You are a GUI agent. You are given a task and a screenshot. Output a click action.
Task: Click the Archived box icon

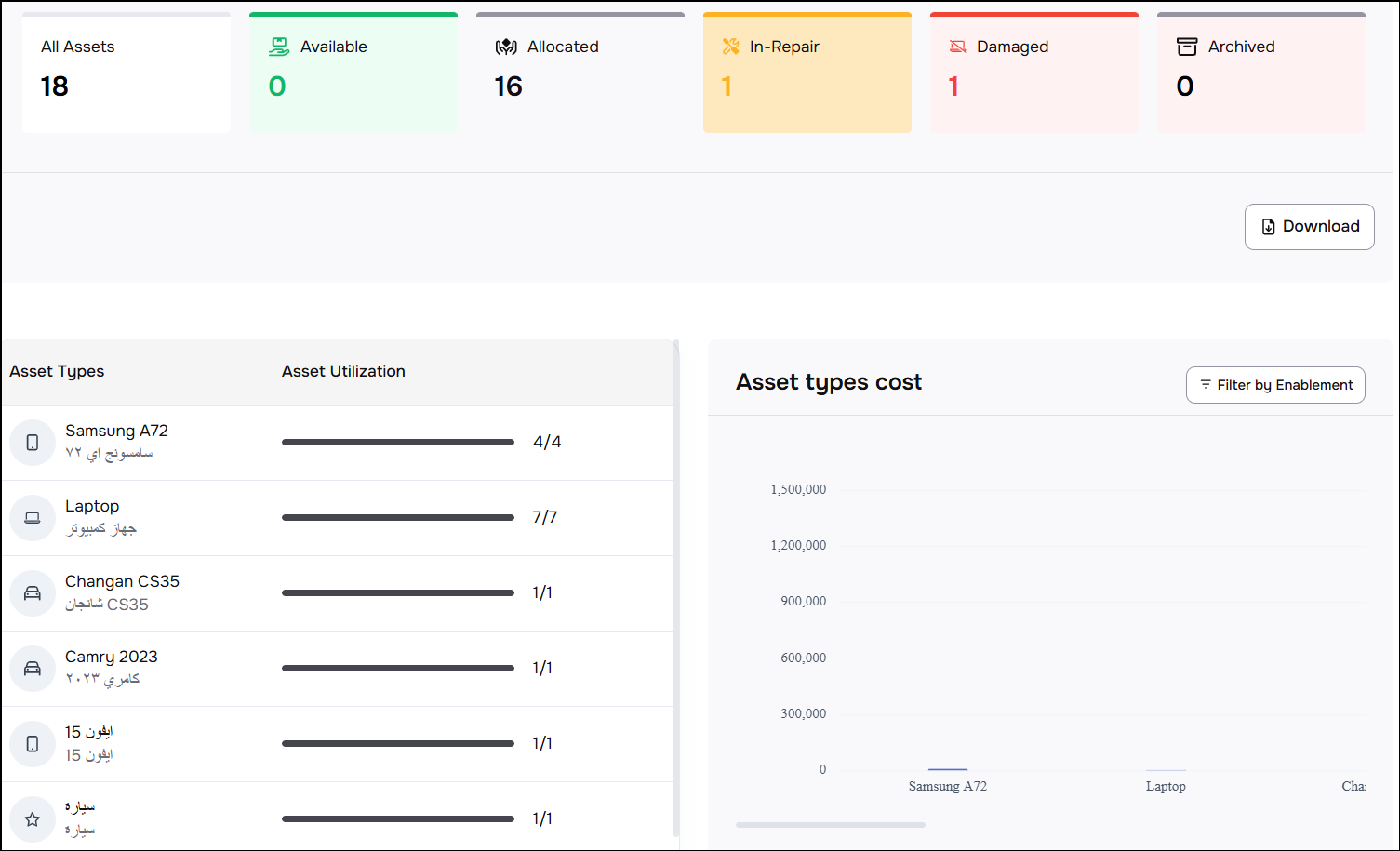pyautogui.click(x=1187, y=47)
